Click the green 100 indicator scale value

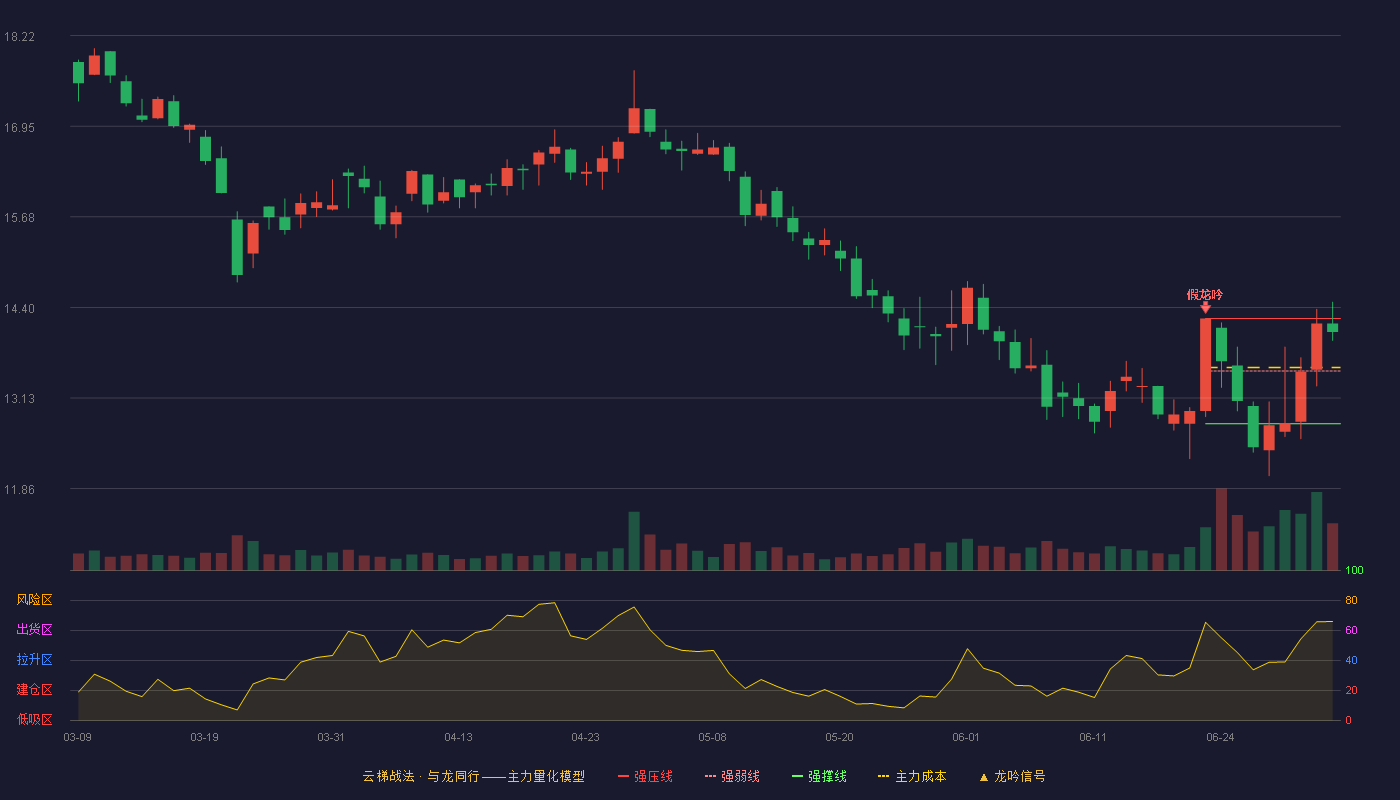[x=1354, y=570]
